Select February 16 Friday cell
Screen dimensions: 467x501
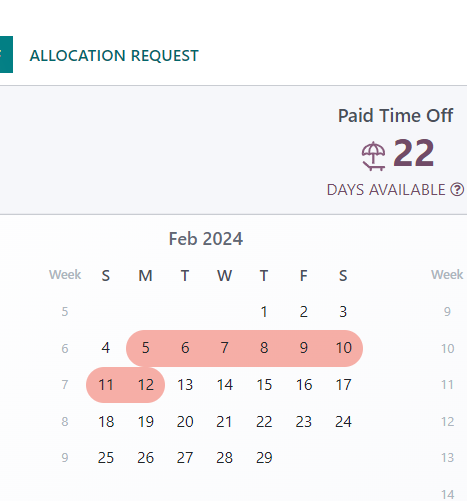[x=304, y=385]
